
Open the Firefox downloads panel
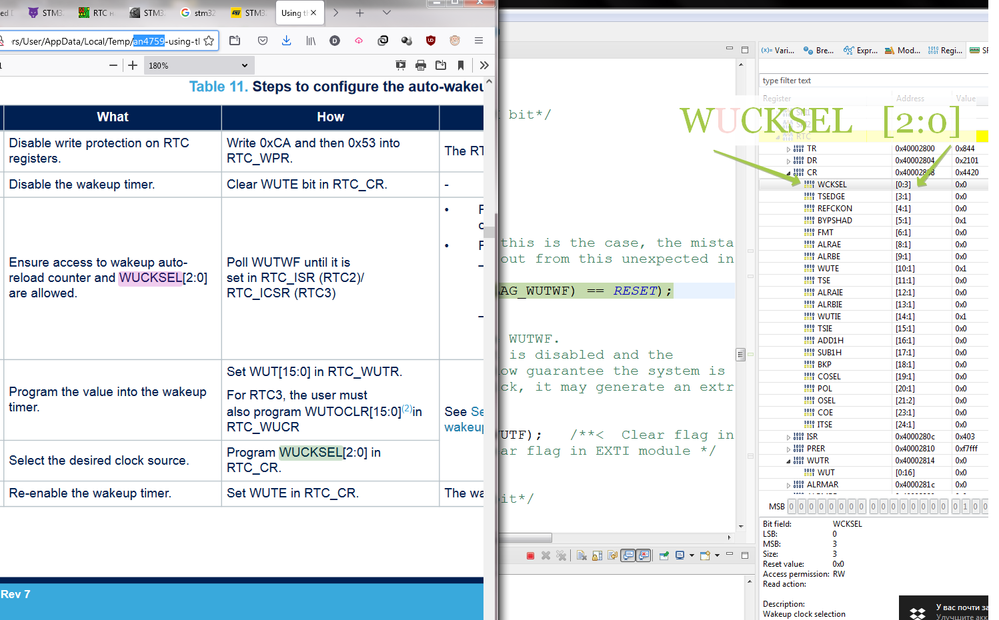(286, 41)
